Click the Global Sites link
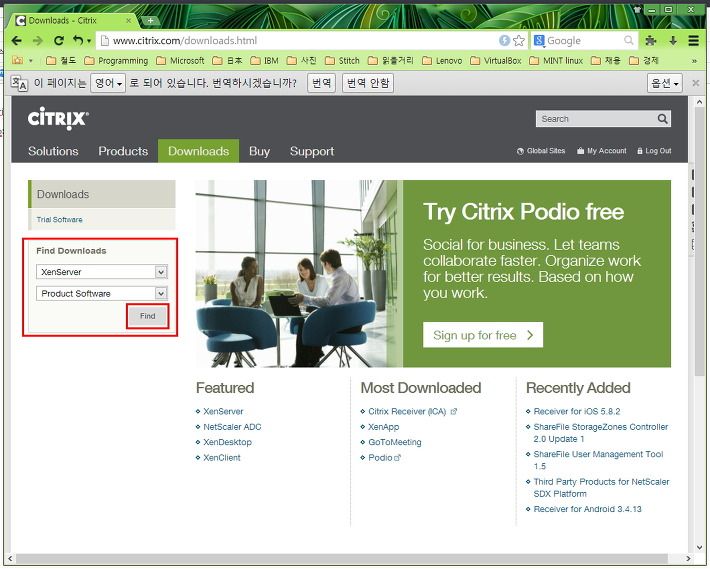The height and width of the screenshot is (569, 710). coord(541,151)
